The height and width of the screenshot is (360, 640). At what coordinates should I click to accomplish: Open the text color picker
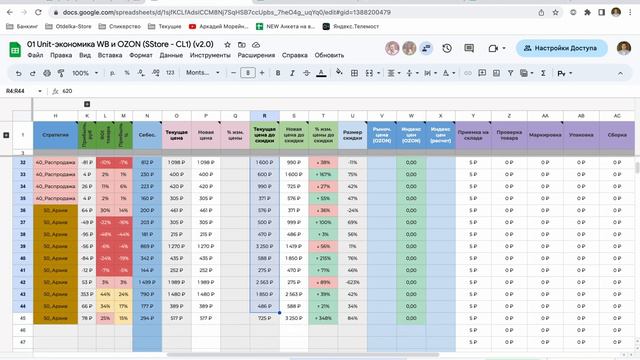coord(321,73)
